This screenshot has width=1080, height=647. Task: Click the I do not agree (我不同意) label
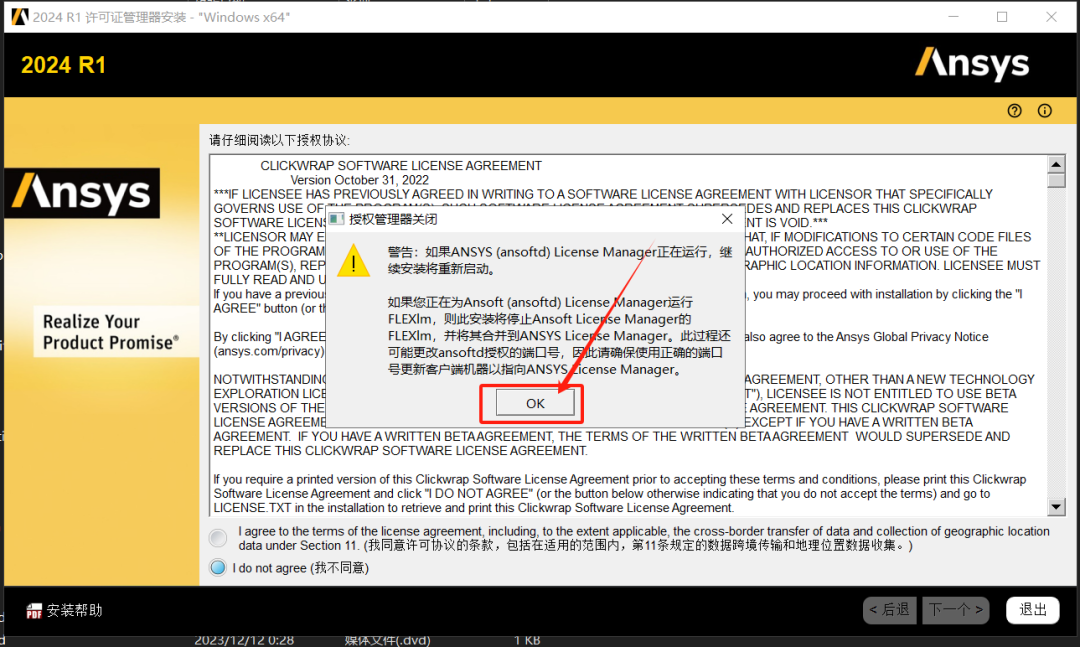300,568
